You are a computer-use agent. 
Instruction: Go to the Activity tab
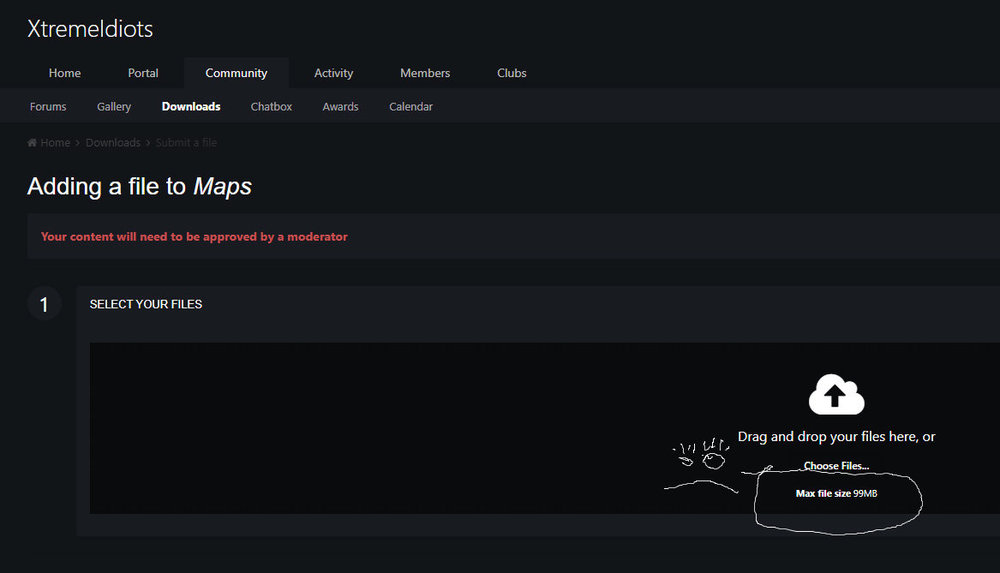click(x=333, y=73)
